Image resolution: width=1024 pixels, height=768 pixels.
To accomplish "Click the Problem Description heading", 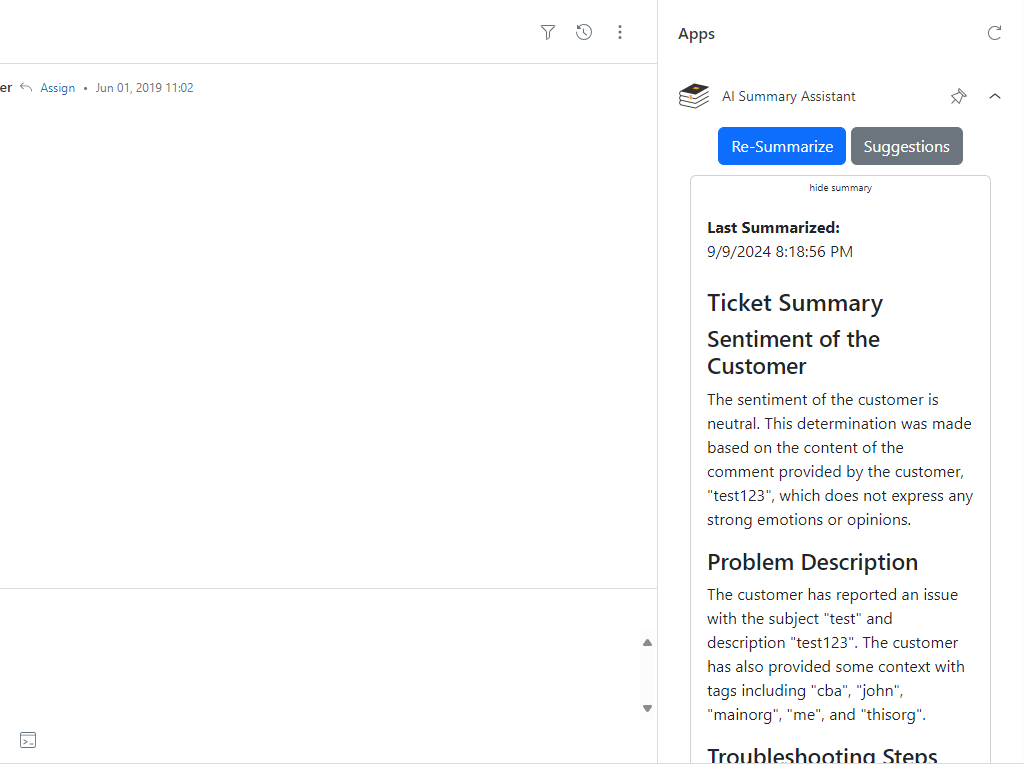I will (812, 562).
